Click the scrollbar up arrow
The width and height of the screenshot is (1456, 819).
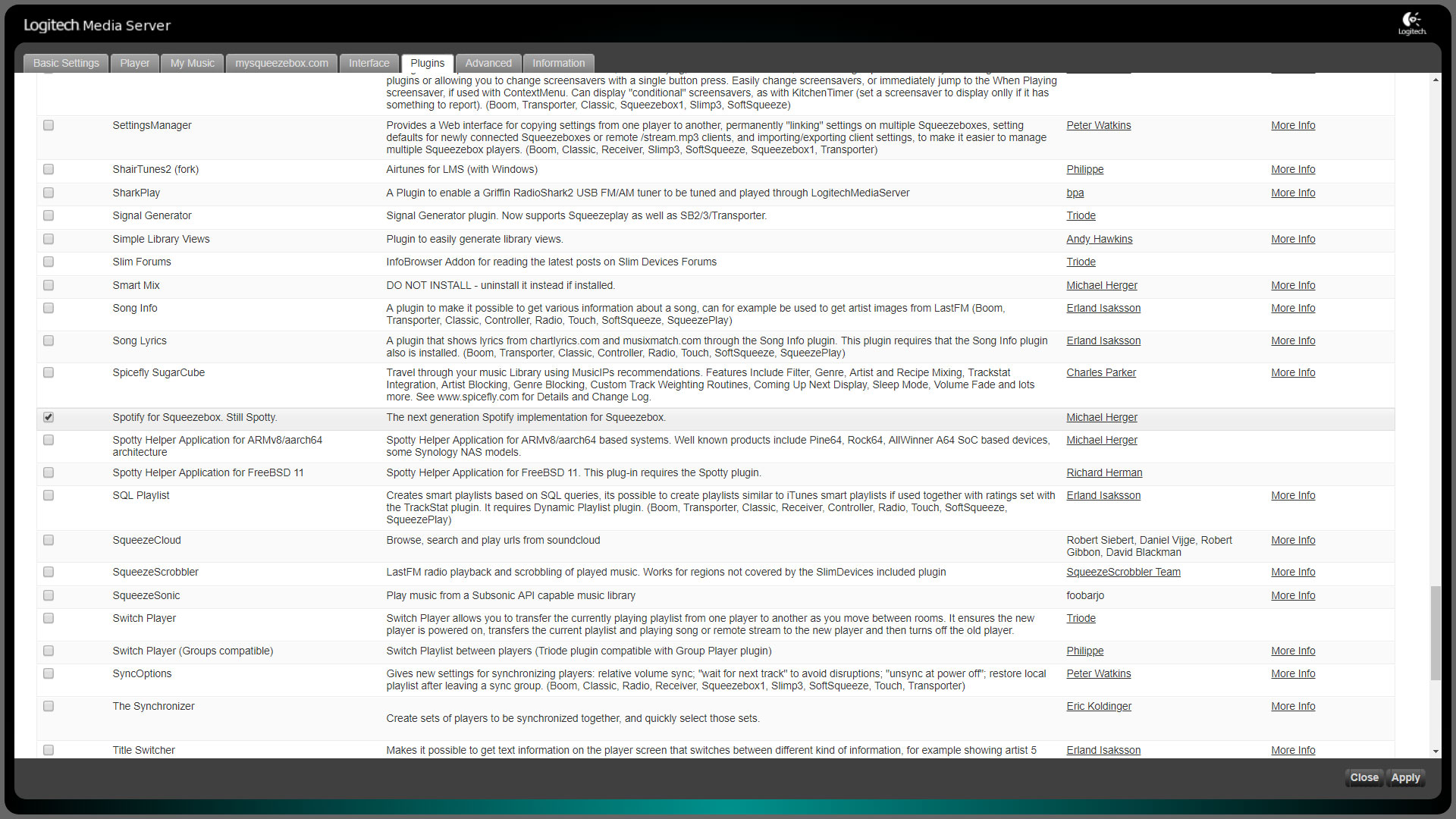click(1436, 80)
